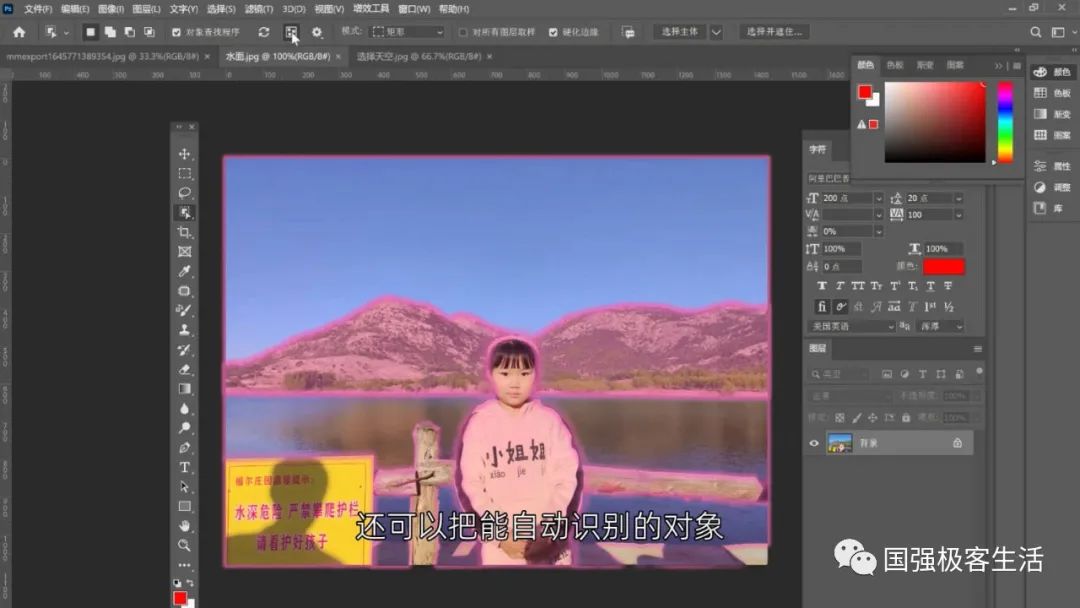The height and width of the screenshot is (608, 1080).
Task: Click the rainbow hue slider in Color panel
Action: (1005, 123)
